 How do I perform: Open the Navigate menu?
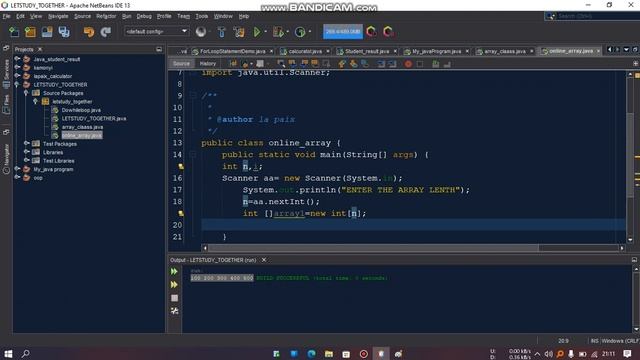58,16
